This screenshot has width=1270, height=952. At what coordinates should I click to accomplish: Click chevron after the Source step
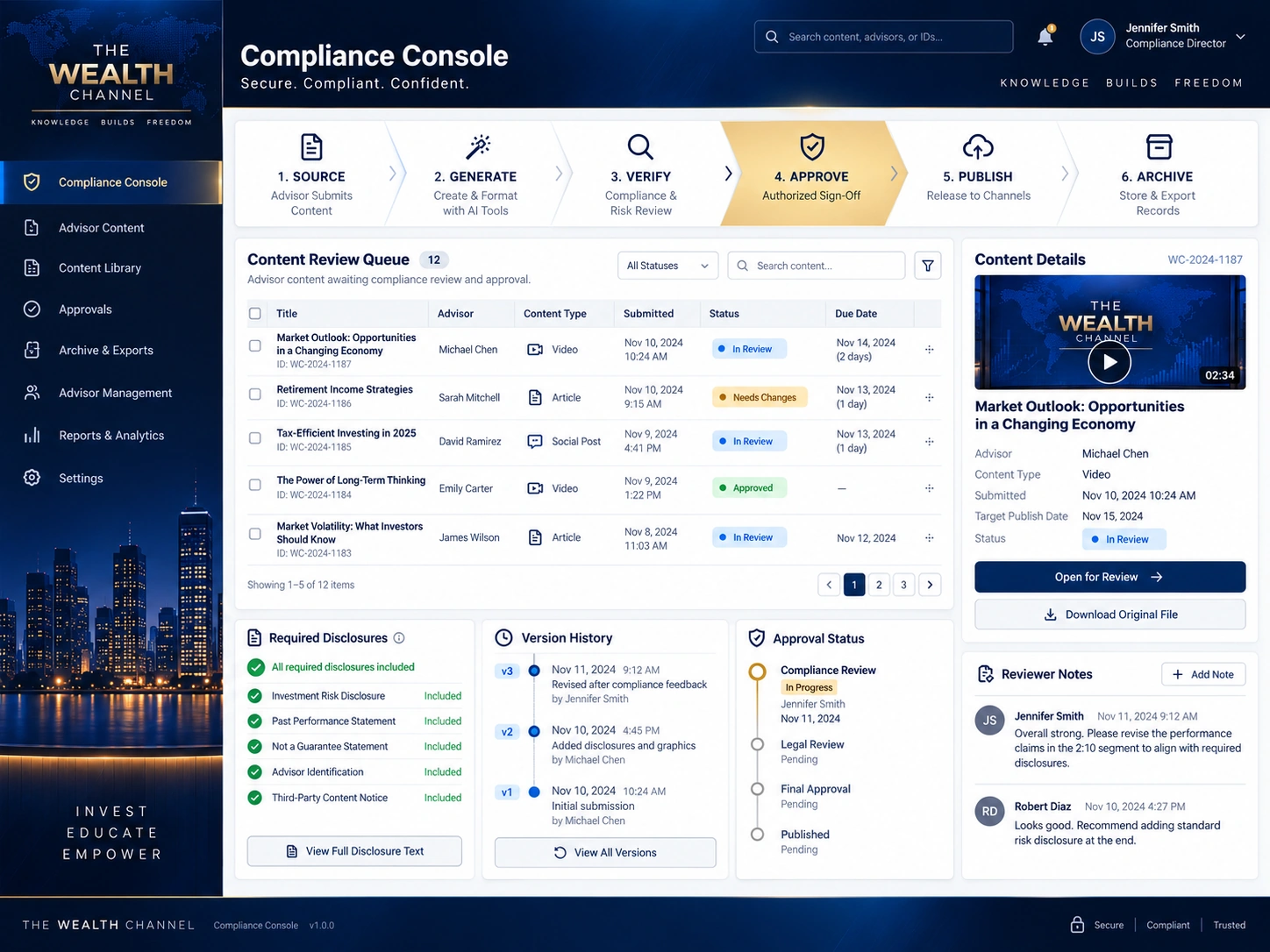pos(393,174)
